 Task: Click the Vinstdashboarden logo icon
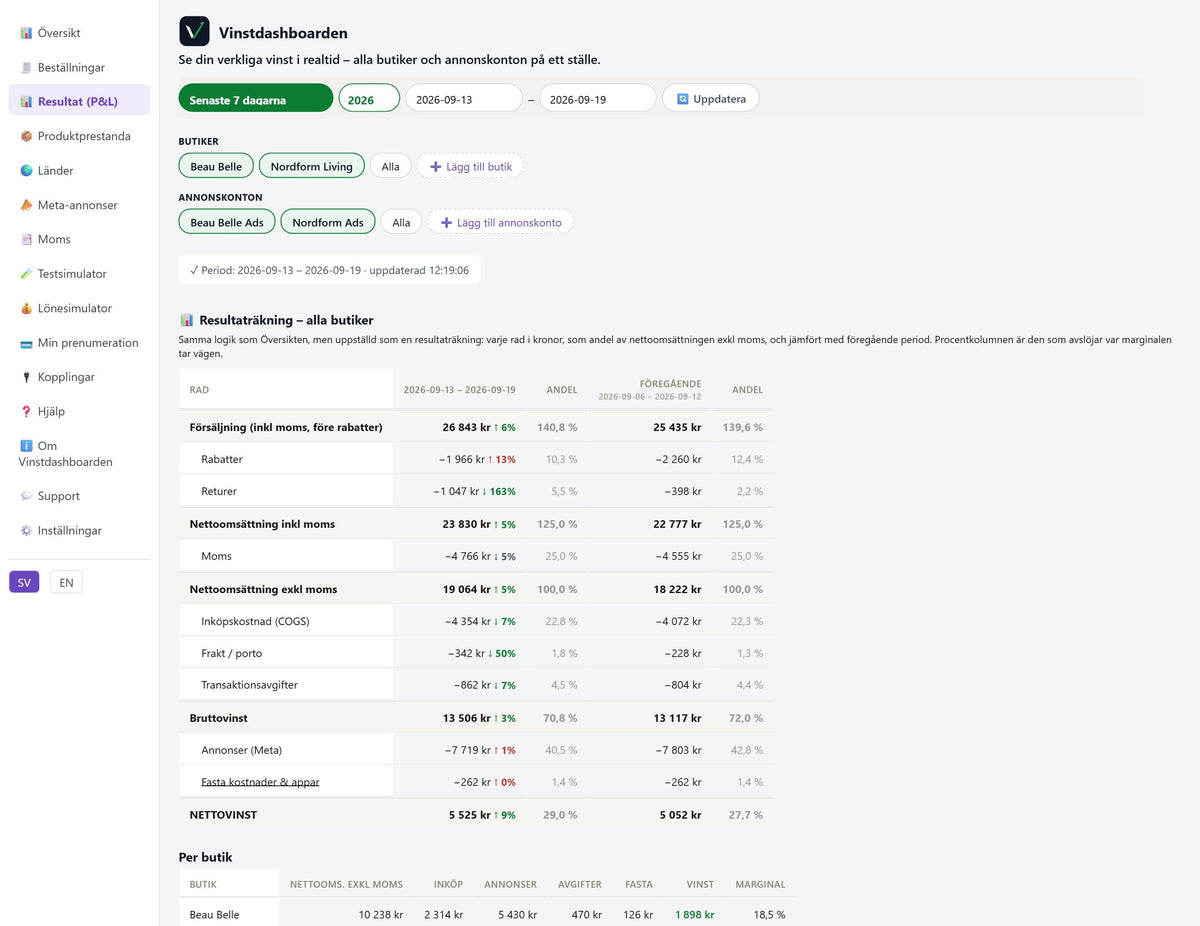tap(194, 31)
